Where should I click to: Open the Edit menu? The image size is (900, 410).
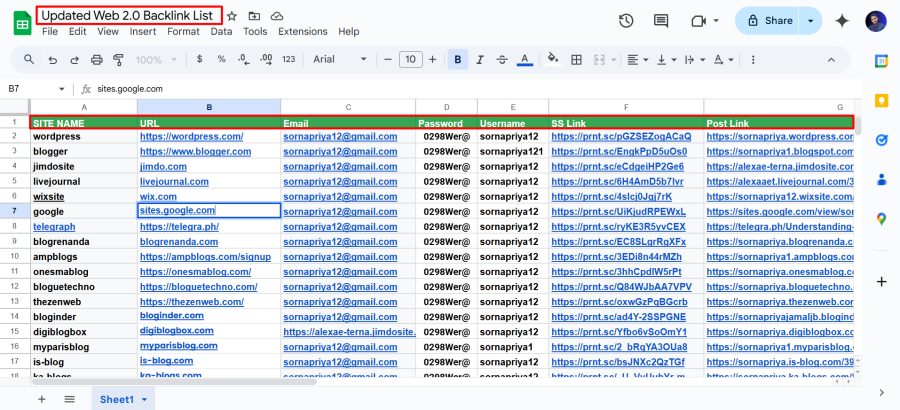point(77,32)
